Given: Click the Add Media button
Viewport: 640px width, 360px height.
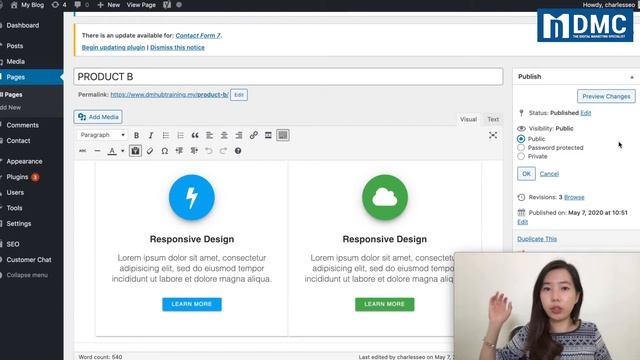Looking at the screenshot, I should 98,117.
